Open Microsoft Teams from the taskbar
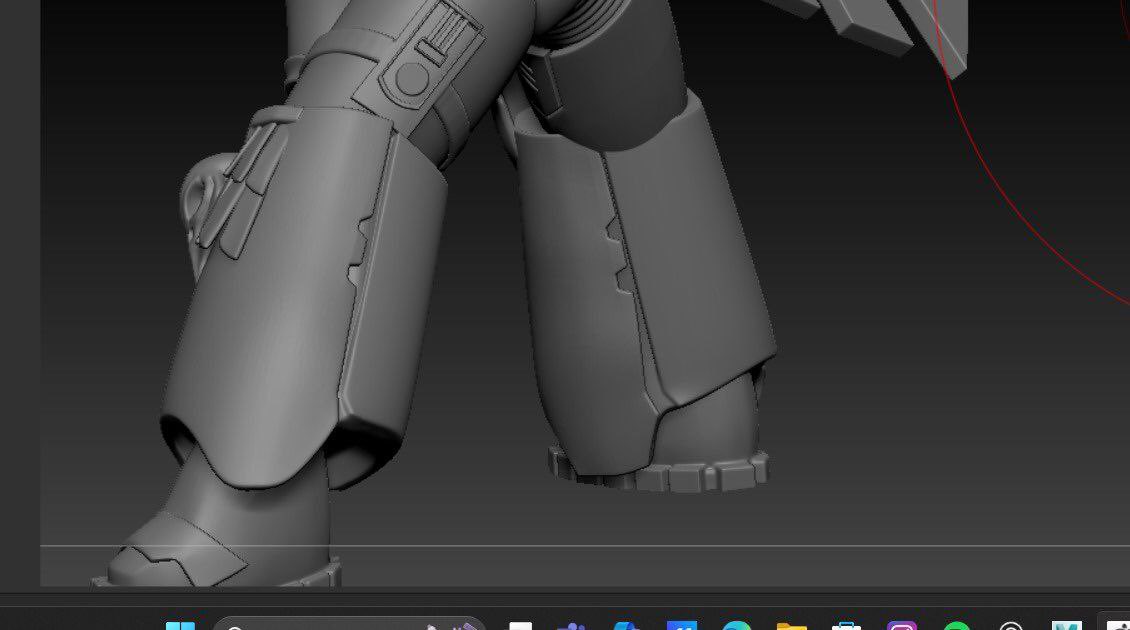1130x630 pixels. pos(571,626)
